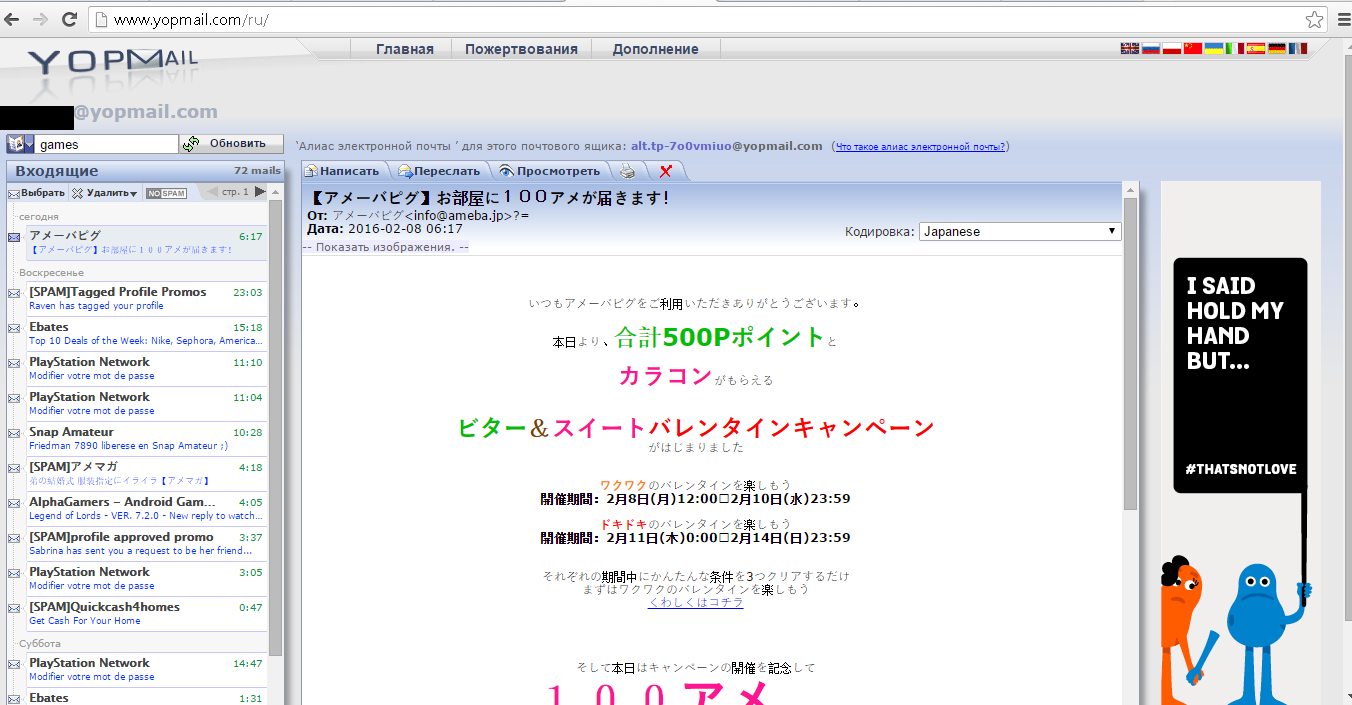
Task: Delete the email with the red X icon
Action: point(666,170)
